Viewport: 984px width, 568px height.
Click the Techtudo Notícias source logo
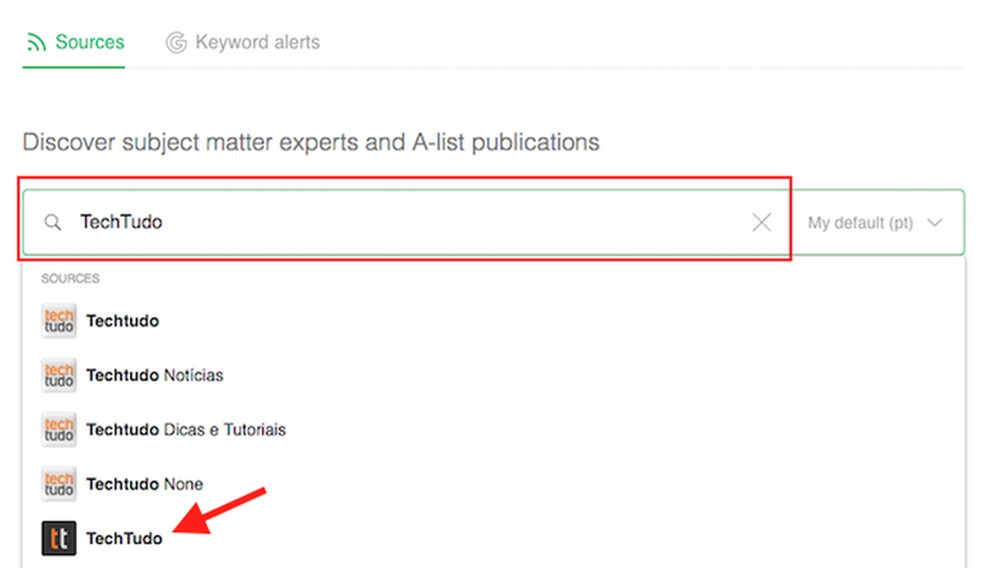[x=59, y=375]
